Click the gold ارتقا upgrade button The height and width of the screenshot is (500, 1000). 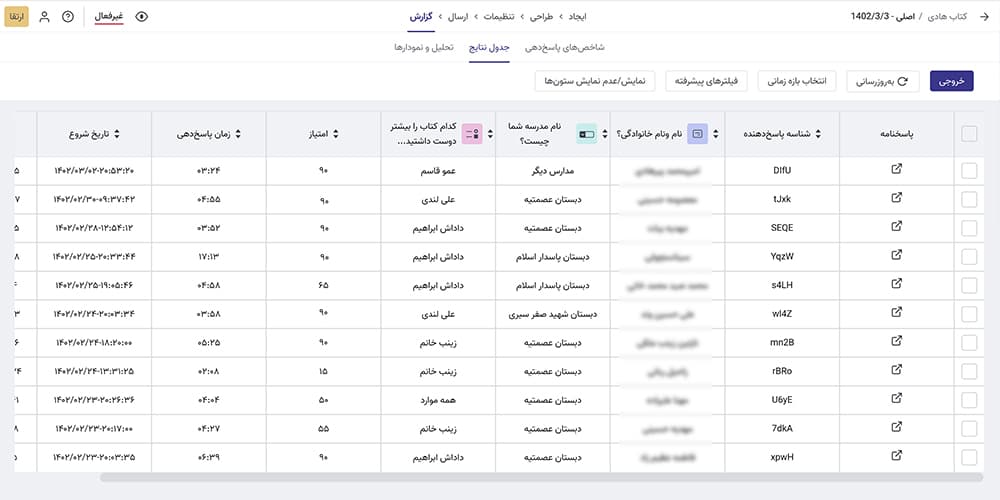point(16,17)
